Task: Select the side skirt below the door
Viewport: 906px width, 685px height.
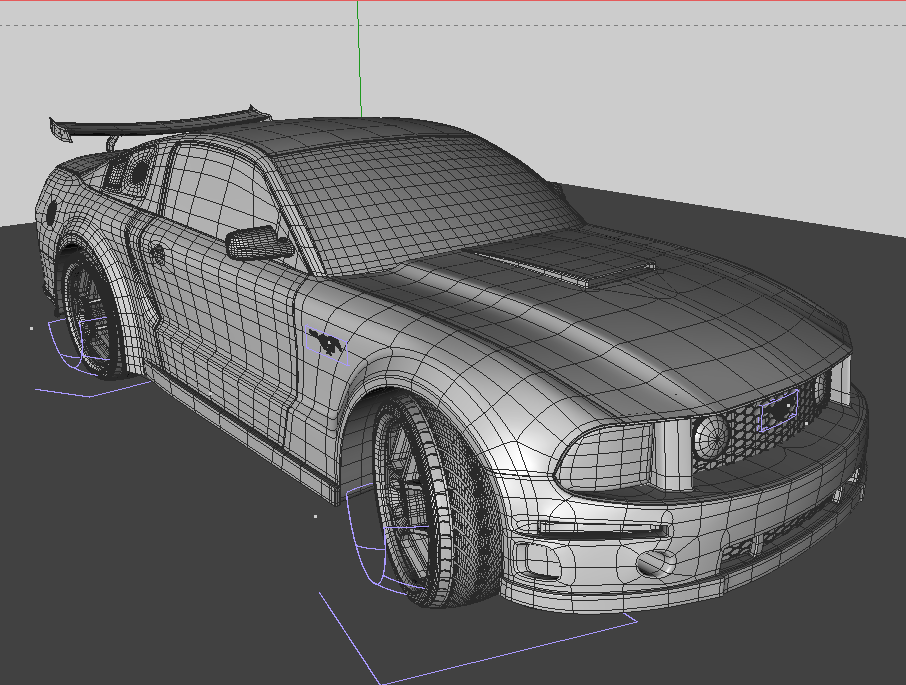Action: pyautogui.click(x=243, y=436)
